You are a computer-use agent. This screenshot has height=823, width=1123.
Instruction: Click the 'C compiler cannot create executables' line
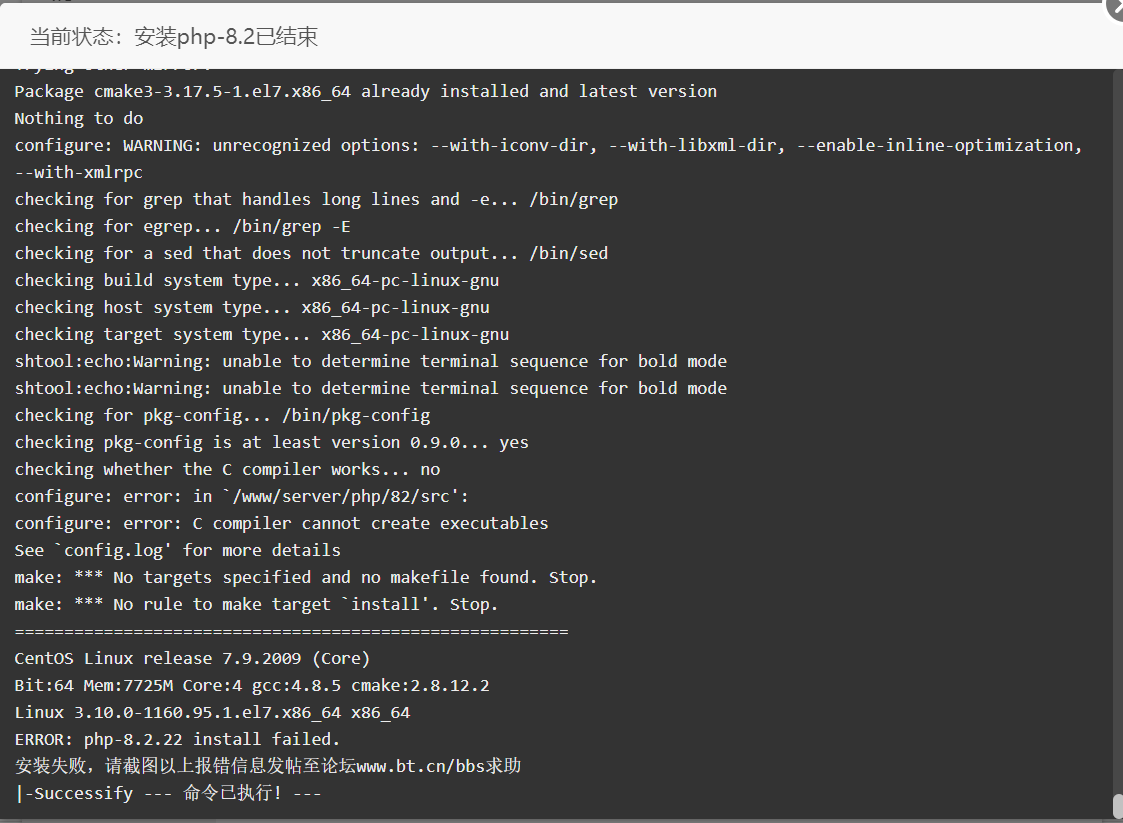click(281, 524)
